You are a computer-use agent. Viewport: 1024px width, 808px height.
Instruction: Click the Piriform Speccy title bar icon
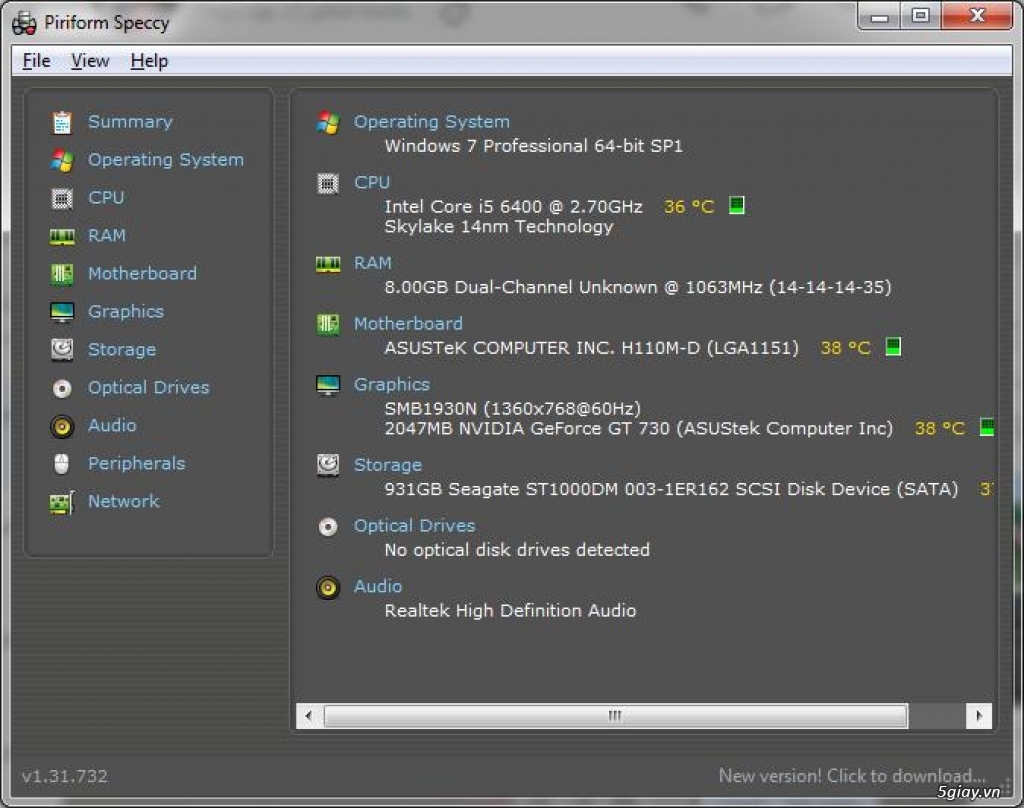pos(24,23)
